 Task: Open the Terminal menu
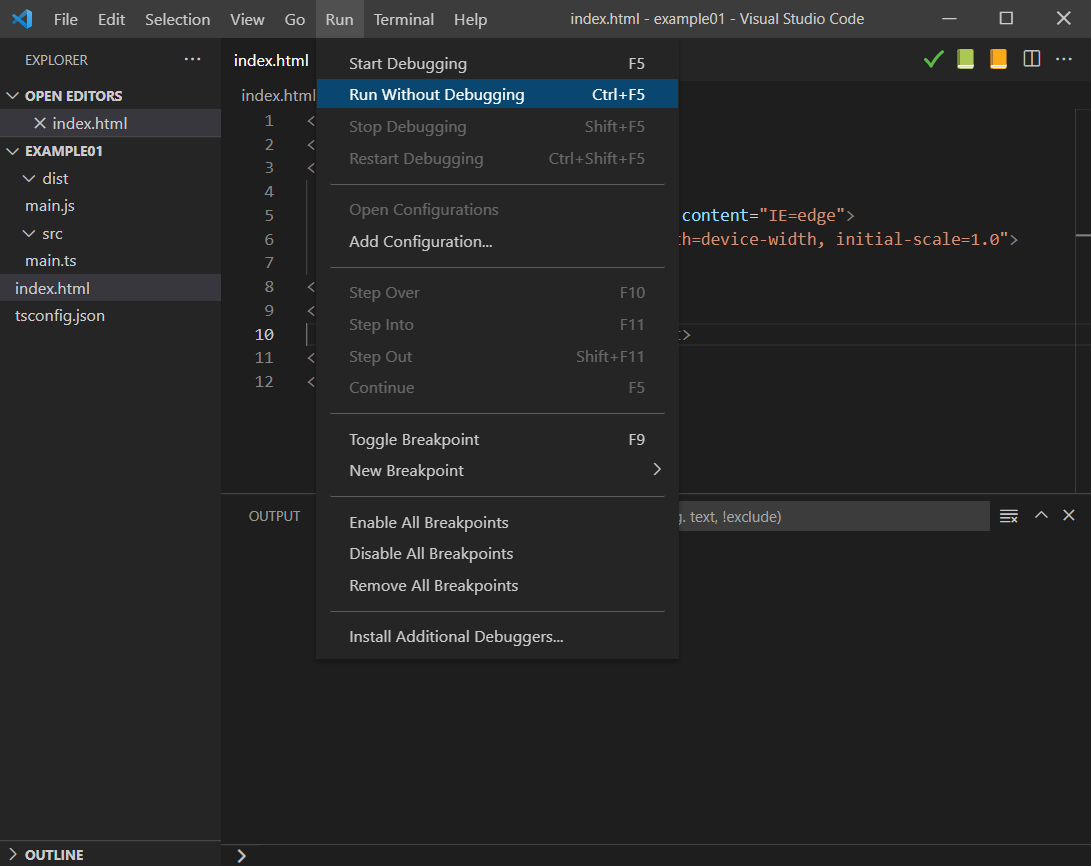pyautogui.click(x=404, y=19)
